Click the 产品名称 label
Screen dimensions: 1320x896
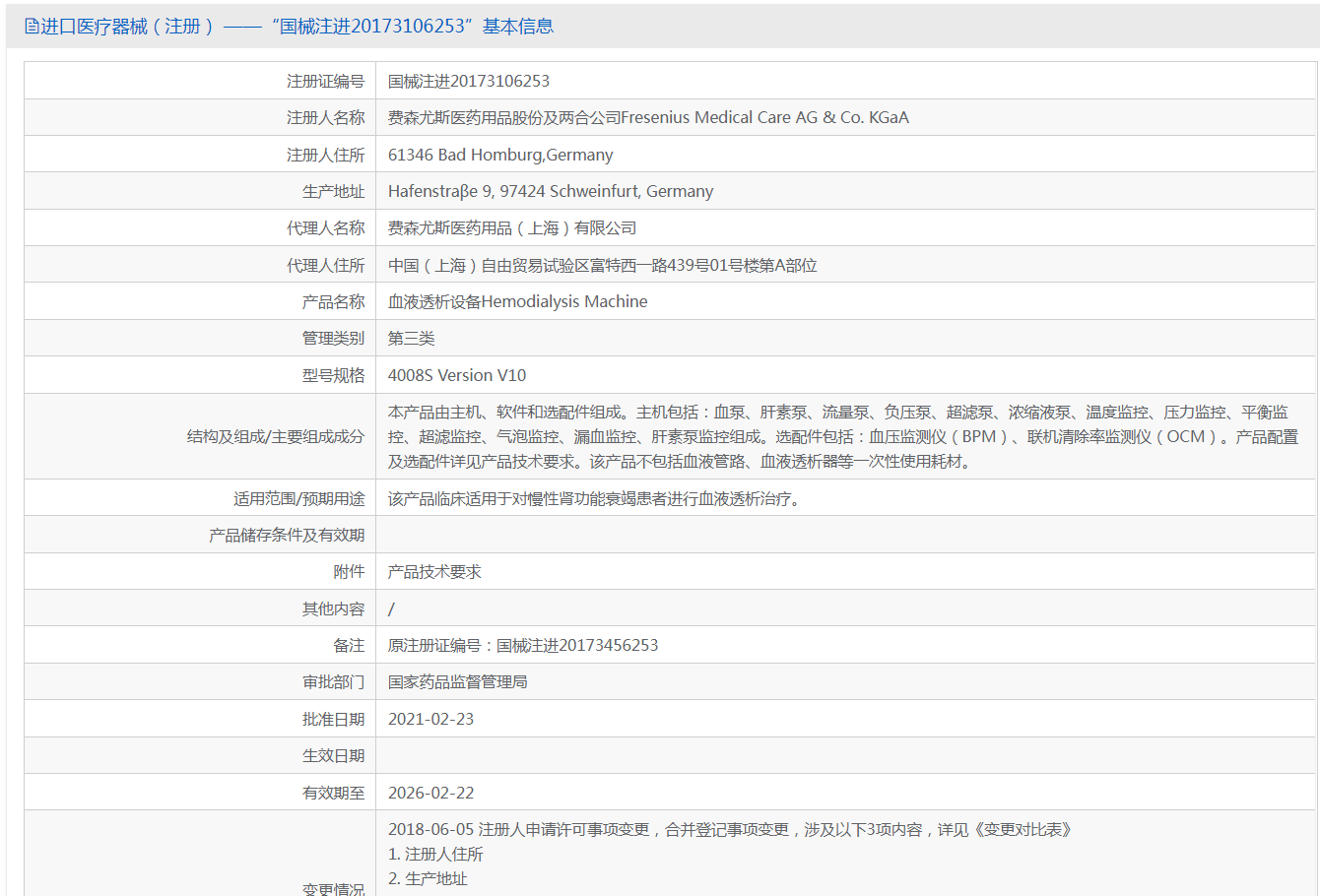[x=333, y=301]
